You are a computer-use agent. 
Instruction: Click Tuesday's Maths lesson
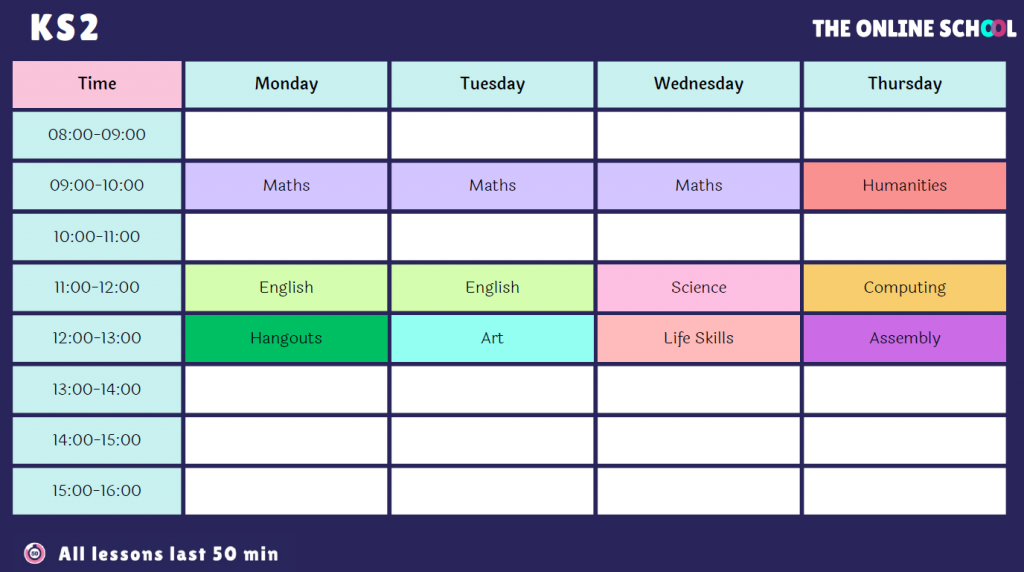tap(492, 185)
